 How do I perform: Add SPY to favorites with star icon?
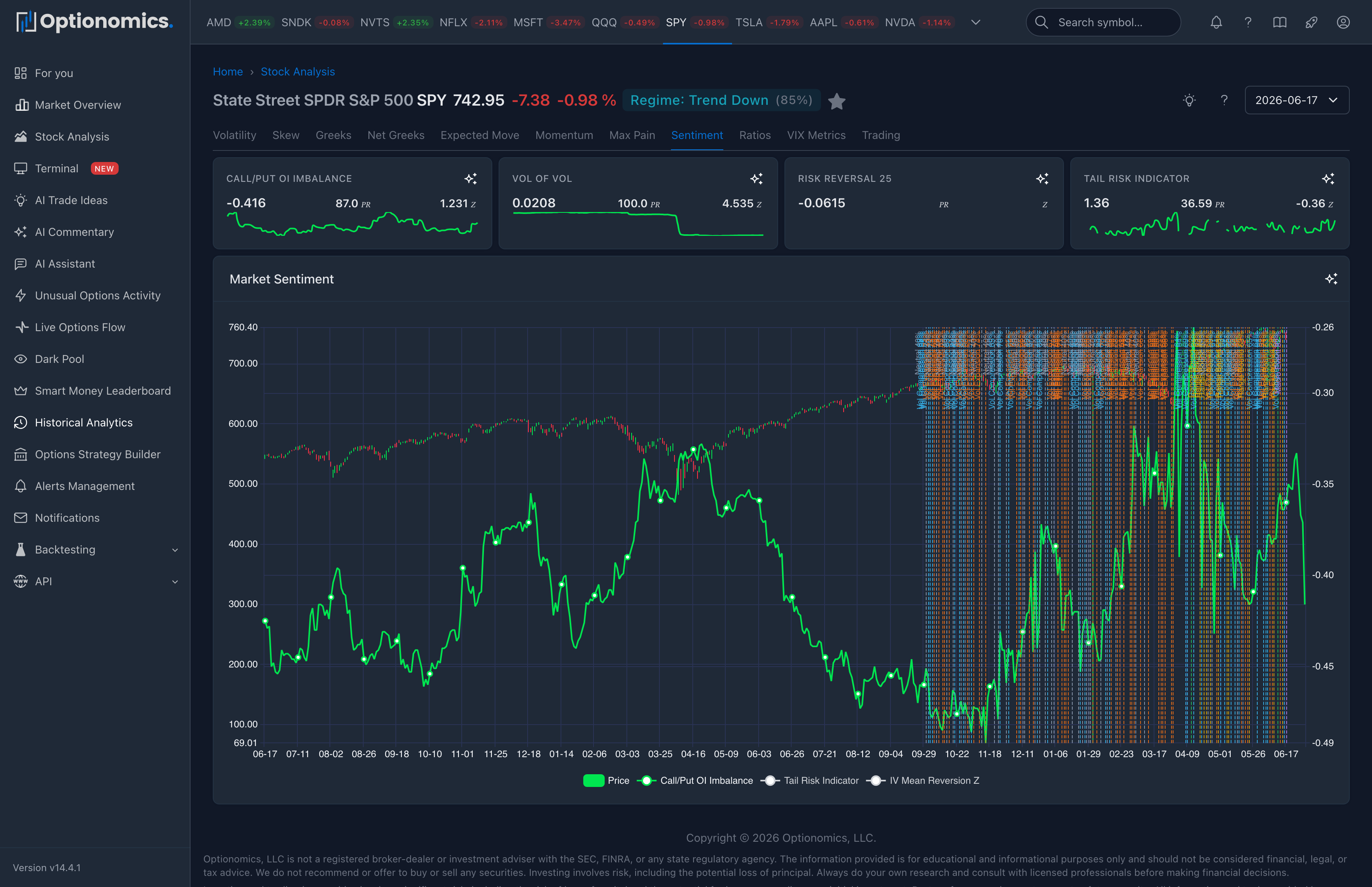coord(836,101)
